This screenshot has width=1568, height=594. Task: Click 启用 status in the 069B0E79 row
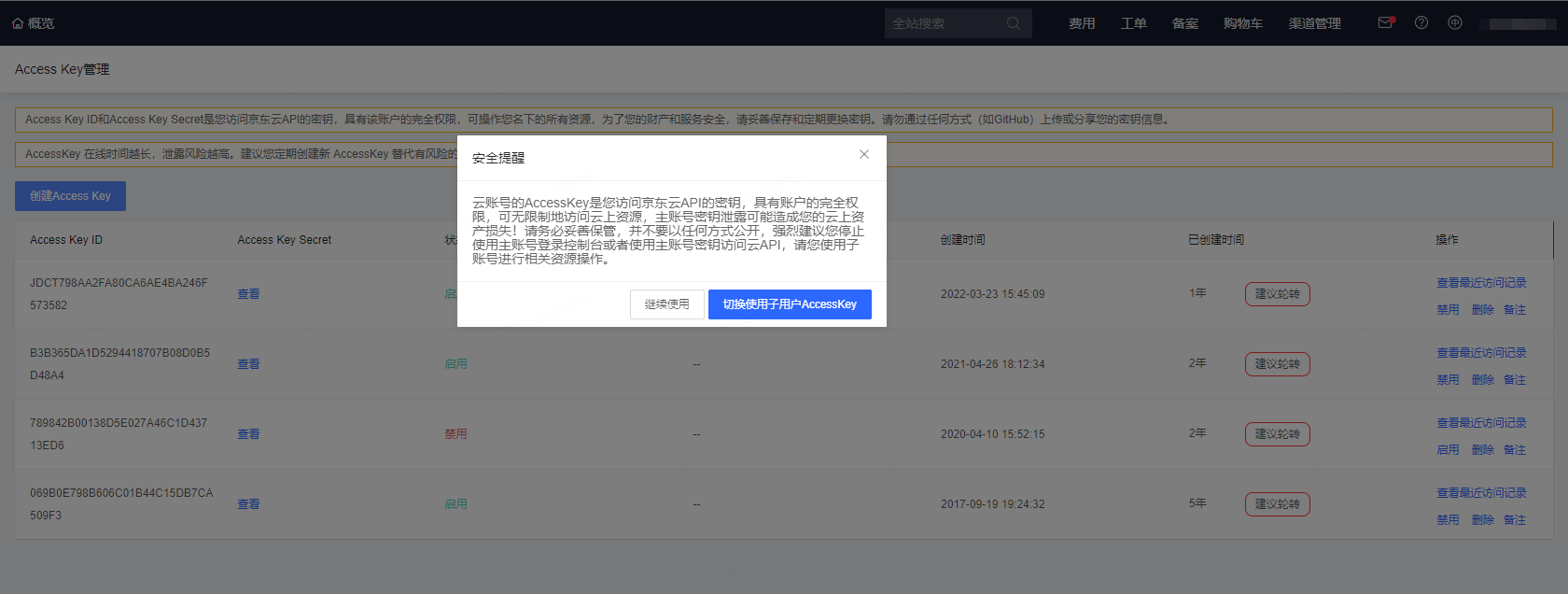point(455,504)
